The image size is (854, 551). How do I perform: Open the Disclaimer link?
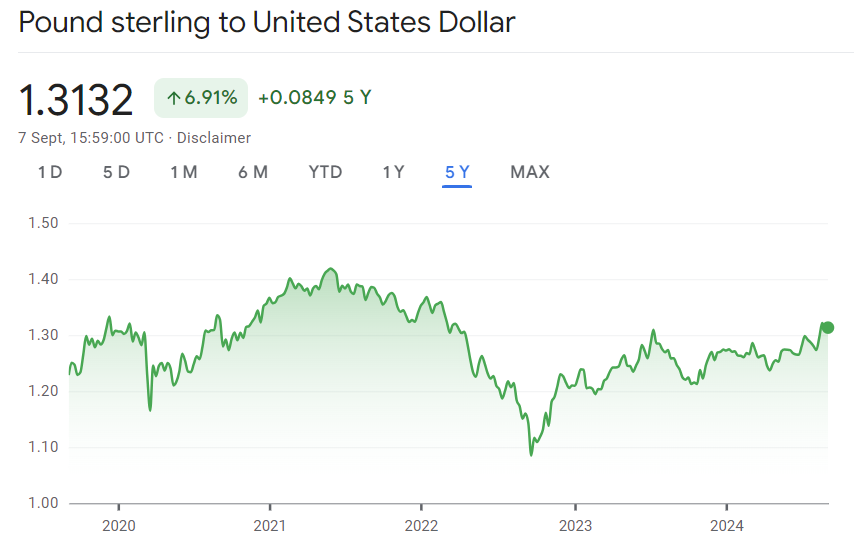[x=214, y=138]
